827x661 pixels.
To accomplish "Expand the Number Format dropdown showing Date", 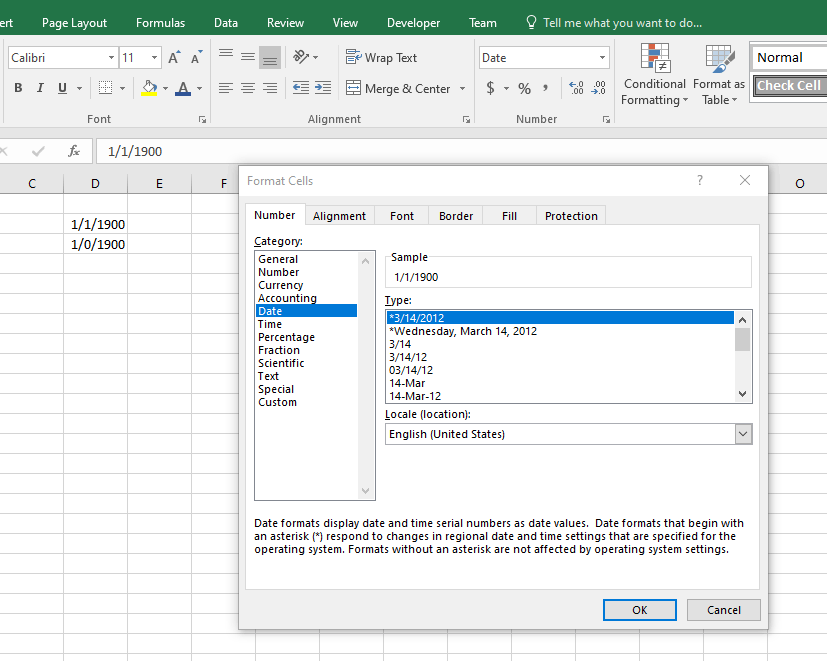I will tap(602, 58).
